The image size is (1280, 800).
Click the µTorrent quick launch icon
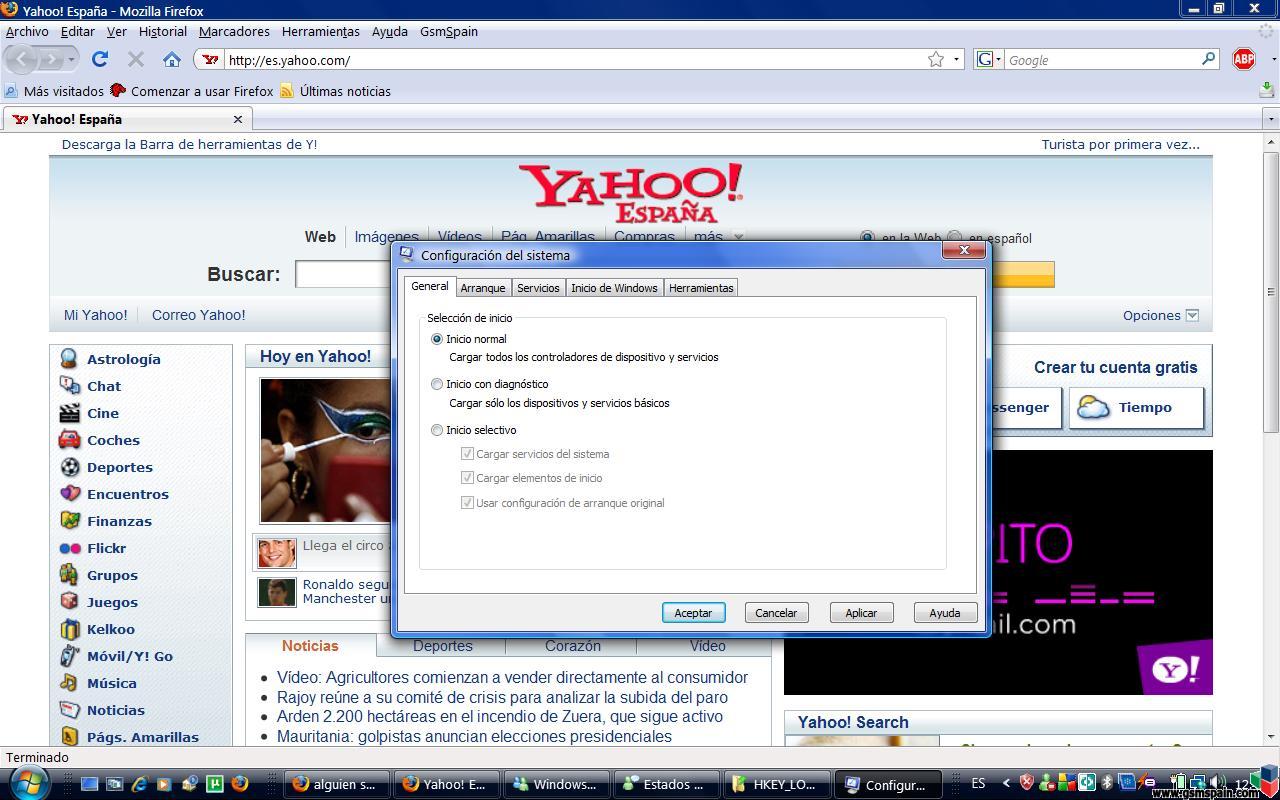pyautogui.click(x=214, y=784)
